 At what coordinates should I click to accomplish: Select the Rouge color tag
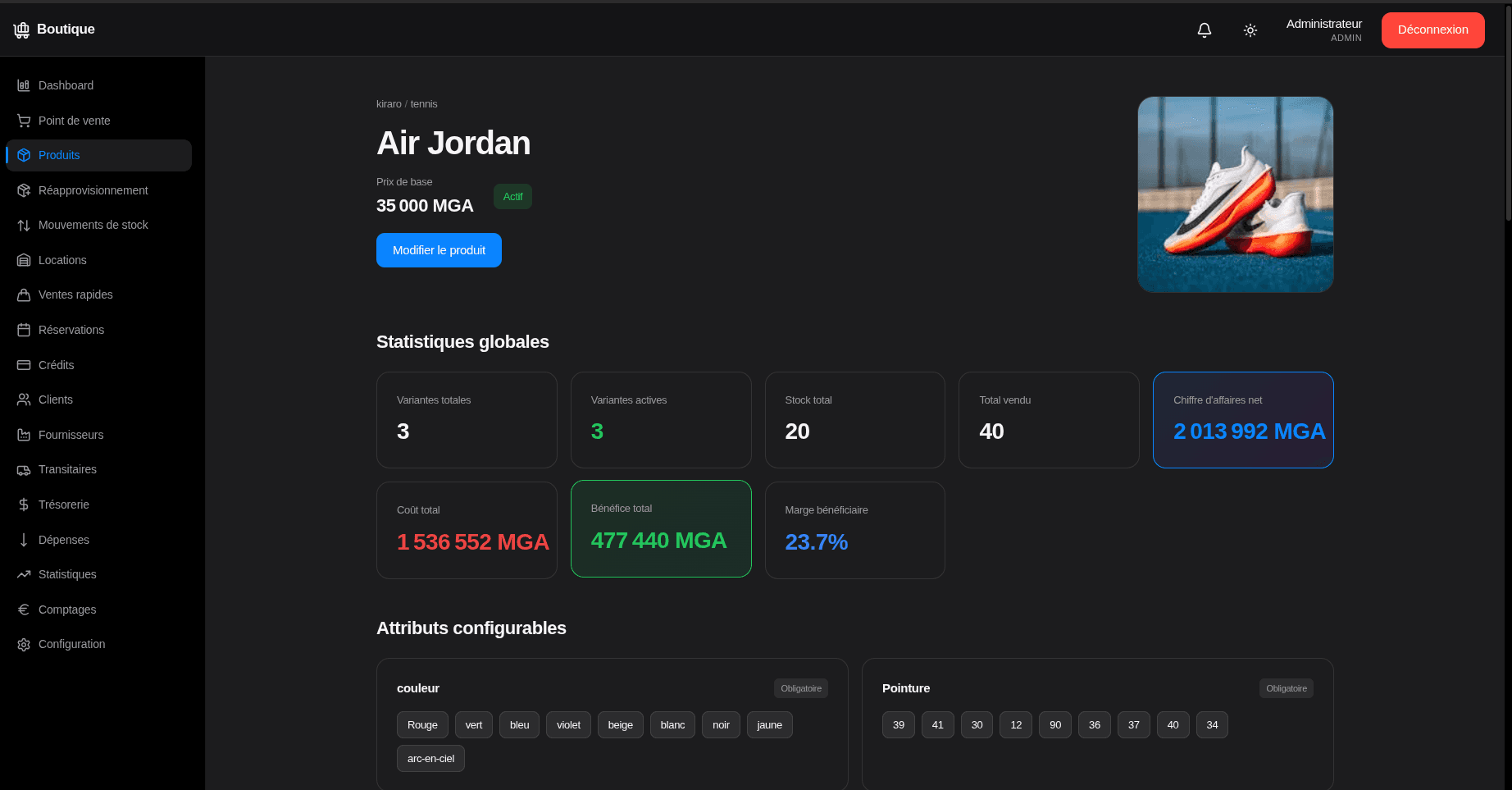422,725
